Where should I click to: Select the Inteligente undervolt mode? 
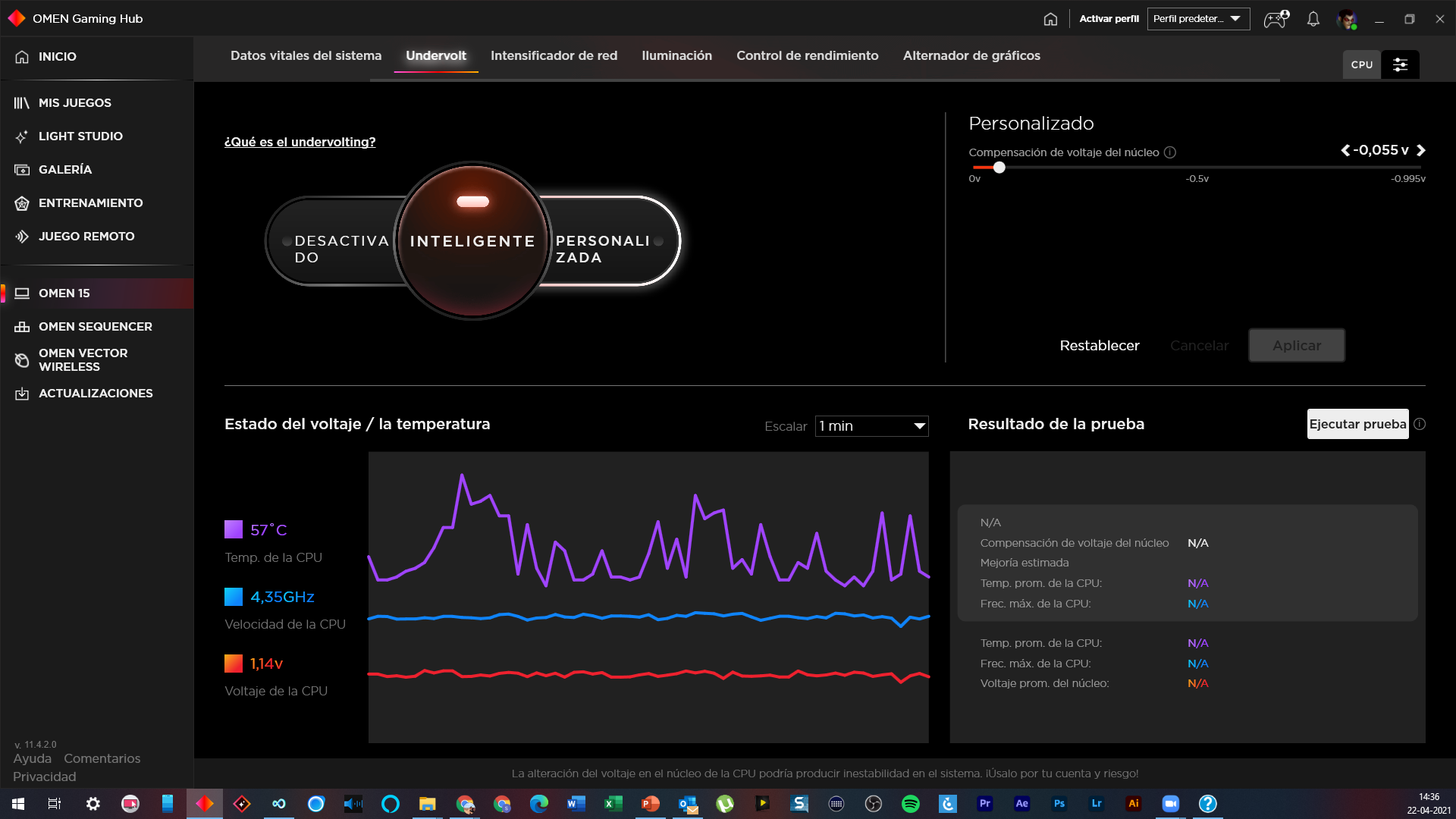click(x=472, y=241)
